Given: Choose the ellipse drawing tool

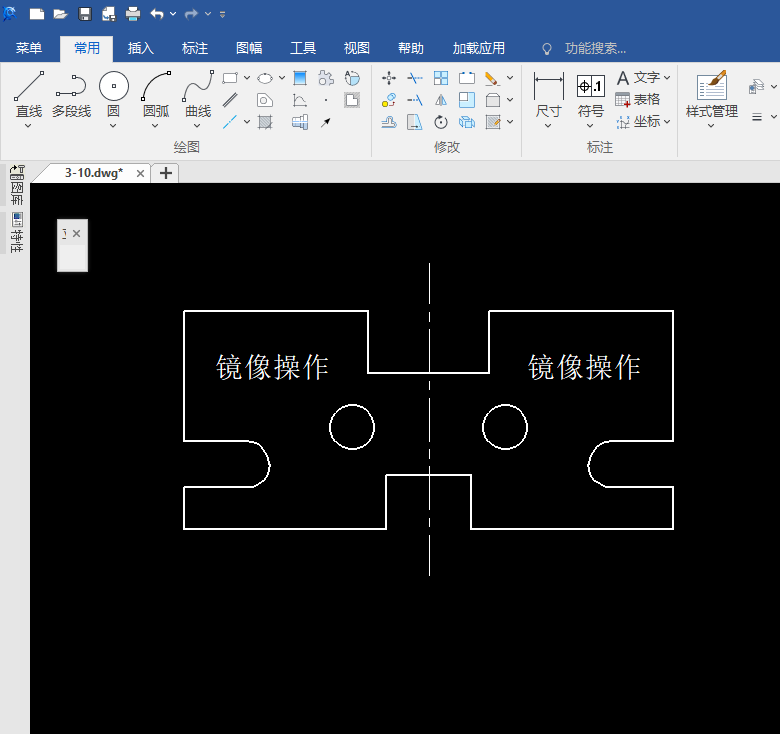Looking at the screenshot, I should (x=265, y=78).
